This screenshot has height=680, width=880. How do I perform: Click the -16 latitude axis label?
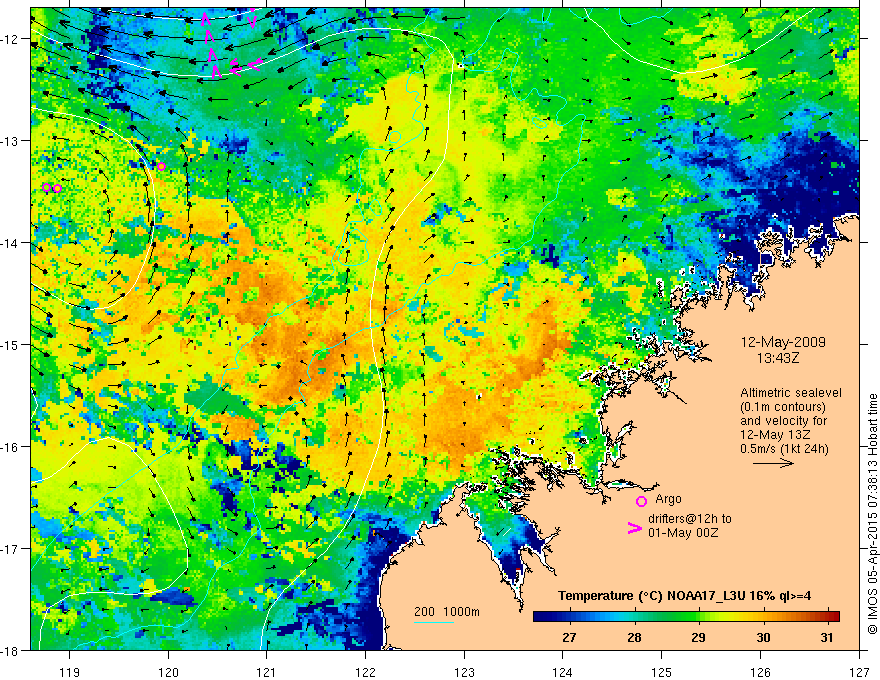[x=10, y=447]
